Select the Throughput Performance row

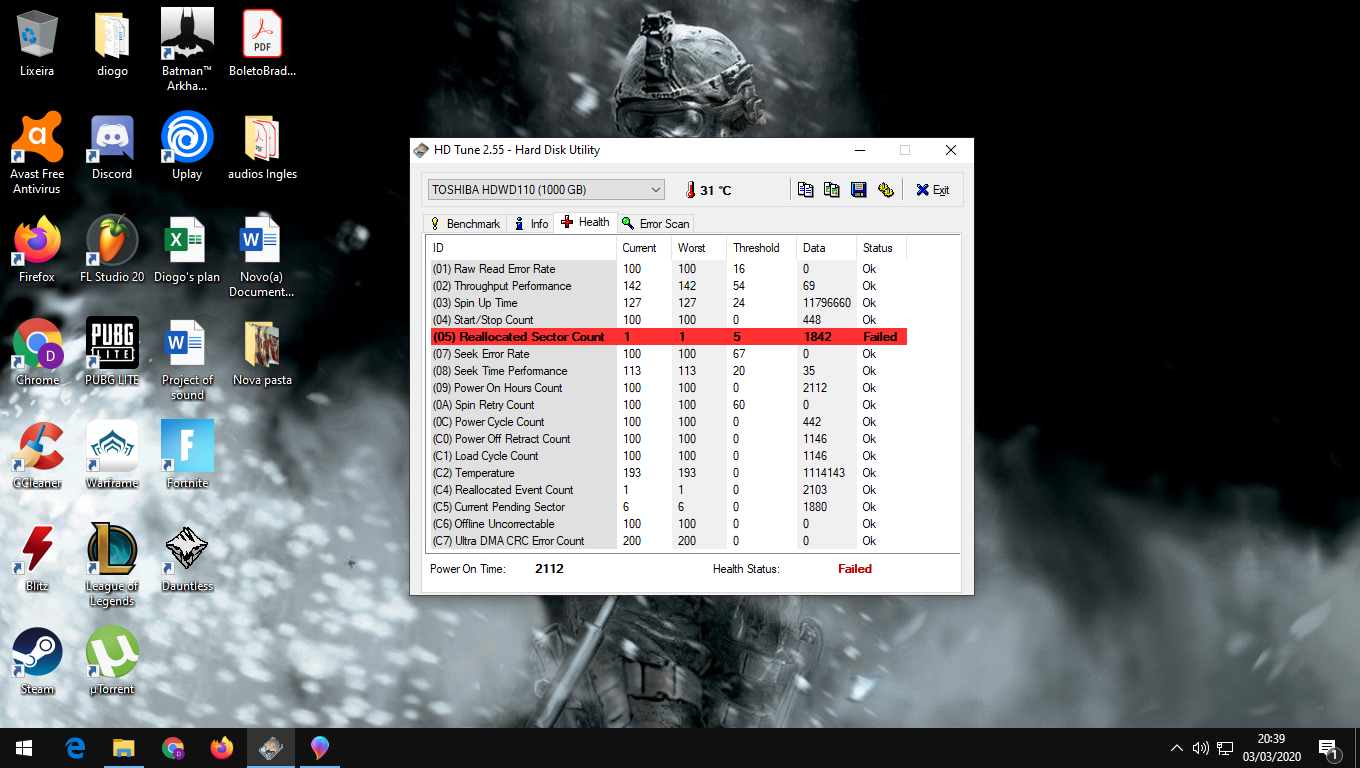click(668, 286)
